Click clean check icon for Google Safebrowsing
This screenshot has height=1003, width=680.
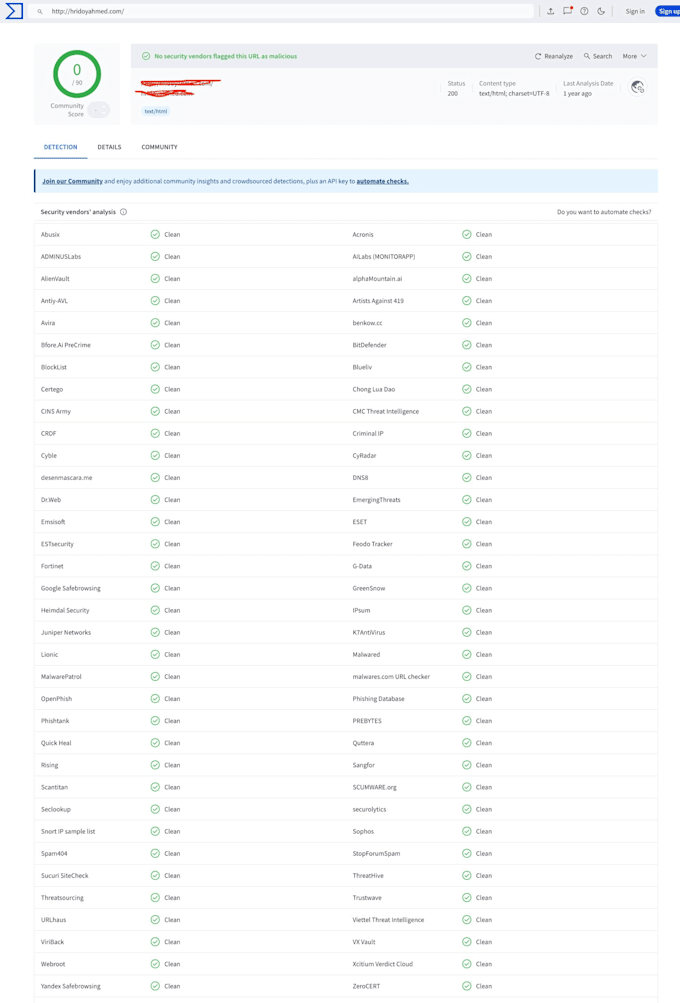155,588
